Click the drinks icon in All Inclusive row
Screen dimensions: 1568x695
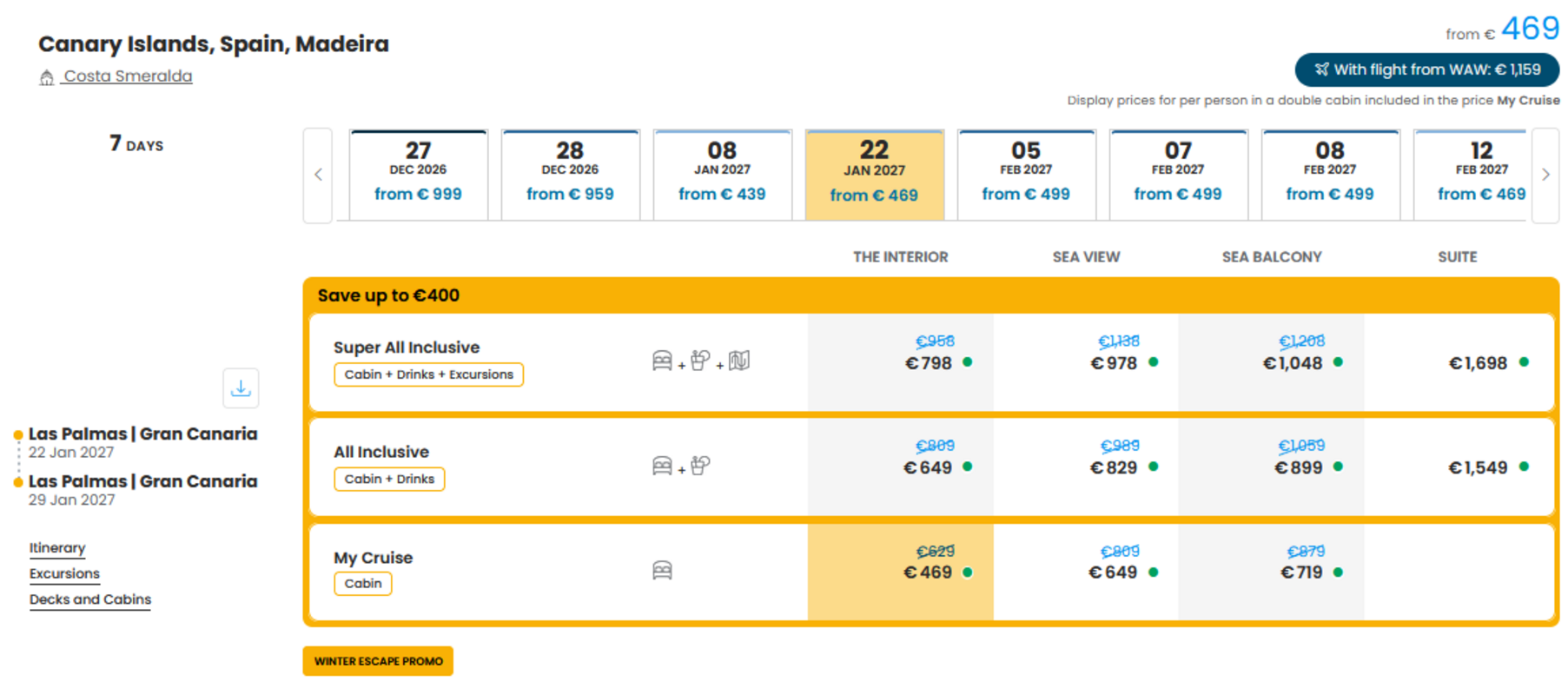[700, 466]
